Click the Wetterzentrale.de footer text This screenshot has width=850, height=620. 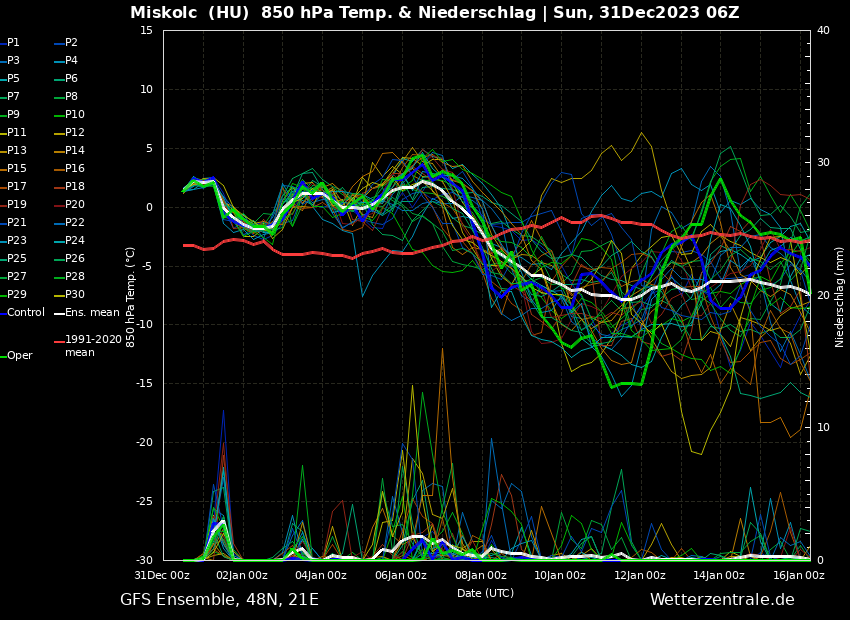coord(722,600)
